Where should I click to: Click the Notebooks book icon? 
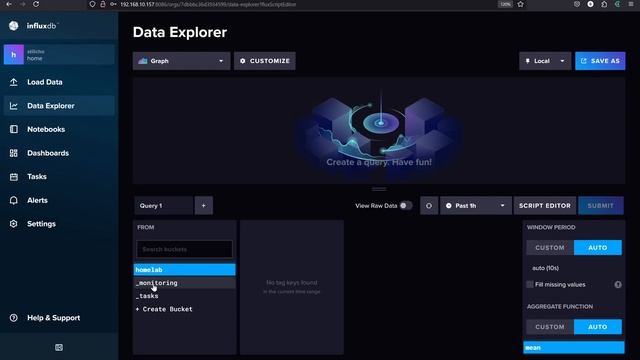pyautogui.click(x=13, y=129)
